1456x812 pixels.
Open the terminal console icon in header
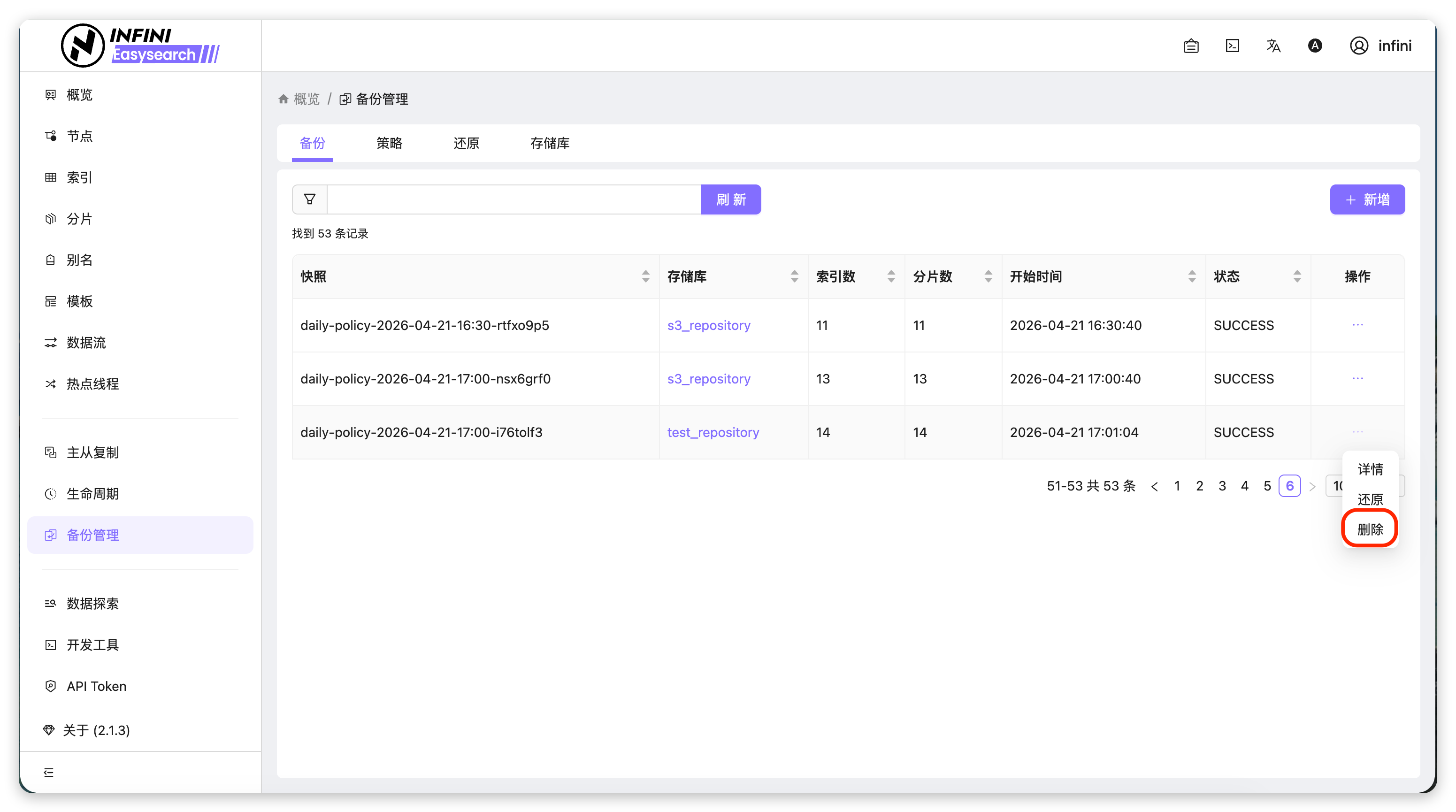pos(1232,46)
